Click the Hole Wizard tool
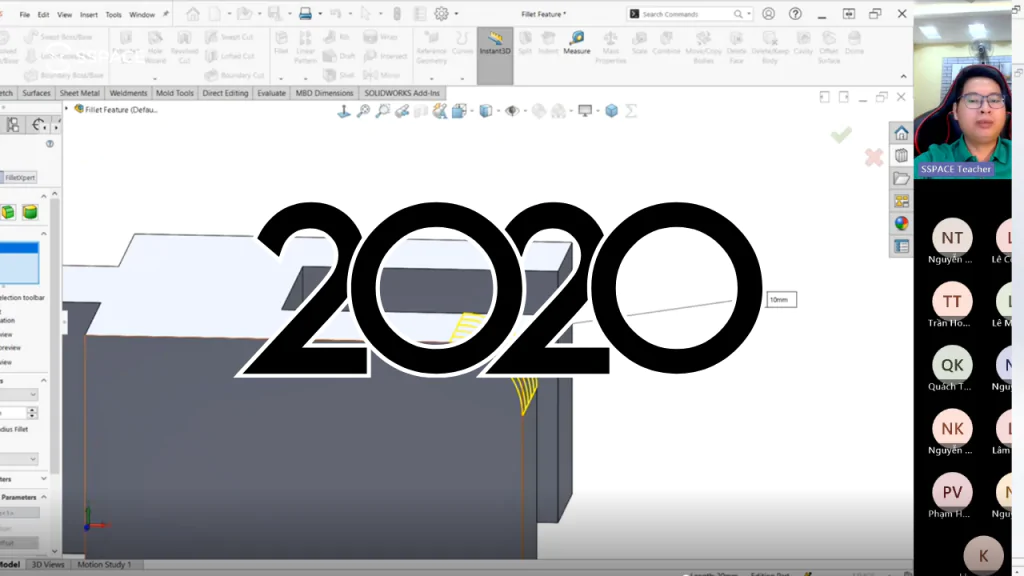The image size is (1024, 576). [155, 47]
